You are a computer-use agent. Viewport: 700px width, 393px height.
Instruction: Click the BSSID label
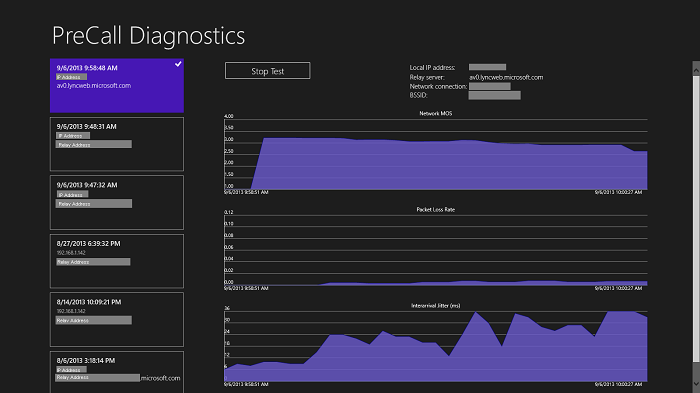pyautogui.click(x=418, y=95)
